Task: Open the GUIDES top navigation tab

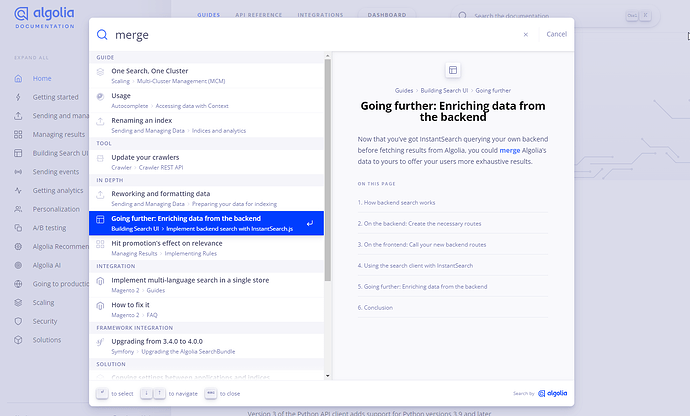Action: 209,15
